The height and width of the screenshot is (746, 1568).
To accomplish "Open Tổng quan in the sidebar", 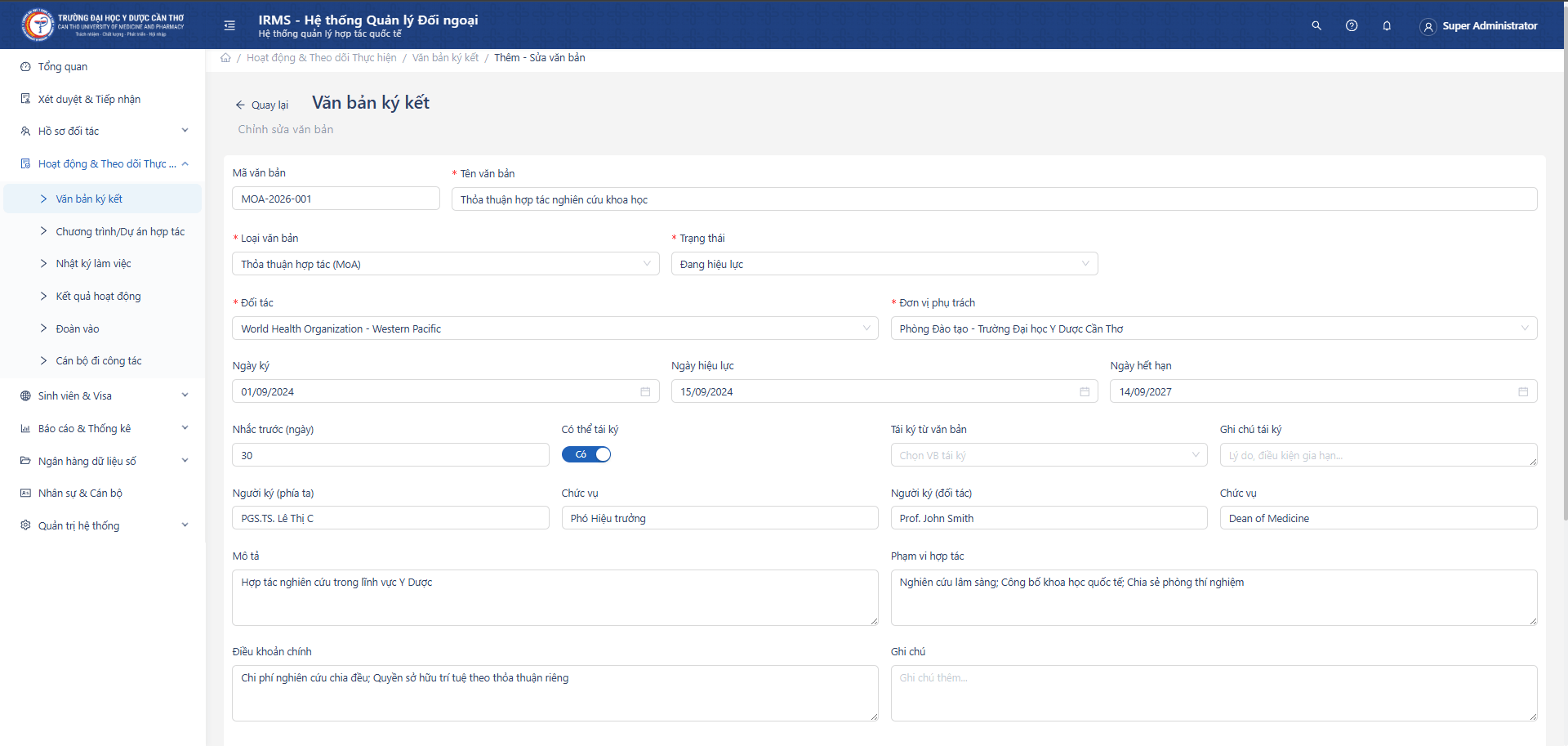I will (x=63, y=67).
